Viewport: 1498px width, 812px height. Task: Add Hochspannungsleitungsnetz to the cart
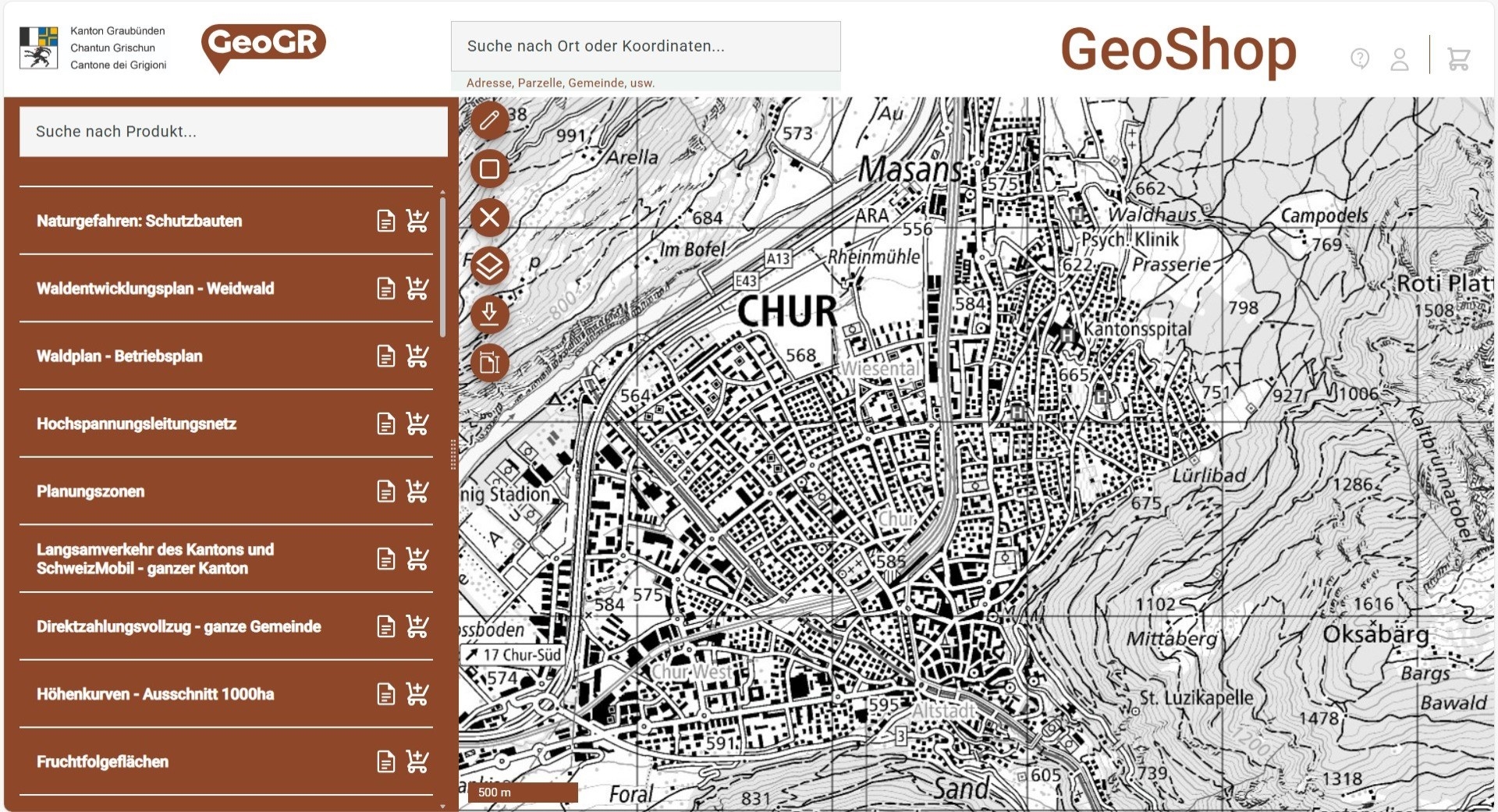tap(418, 424)
